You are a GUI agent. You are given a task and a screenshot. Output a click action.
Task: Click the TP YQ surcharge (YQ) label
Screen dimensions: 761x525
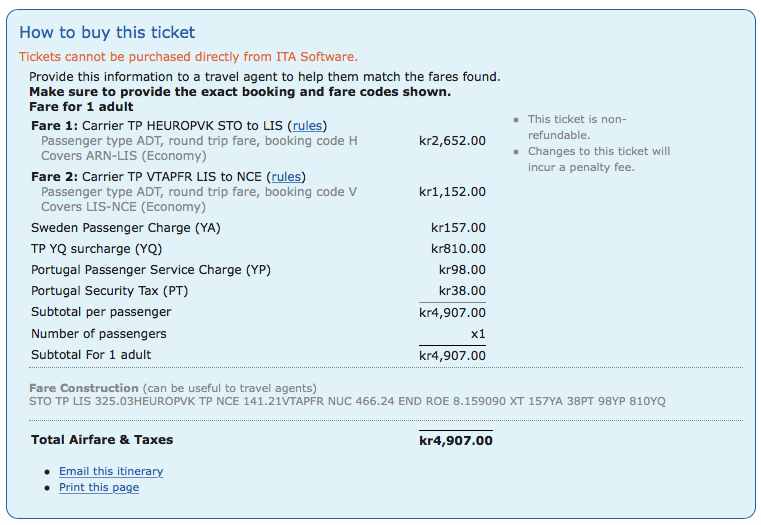(96, 249)
